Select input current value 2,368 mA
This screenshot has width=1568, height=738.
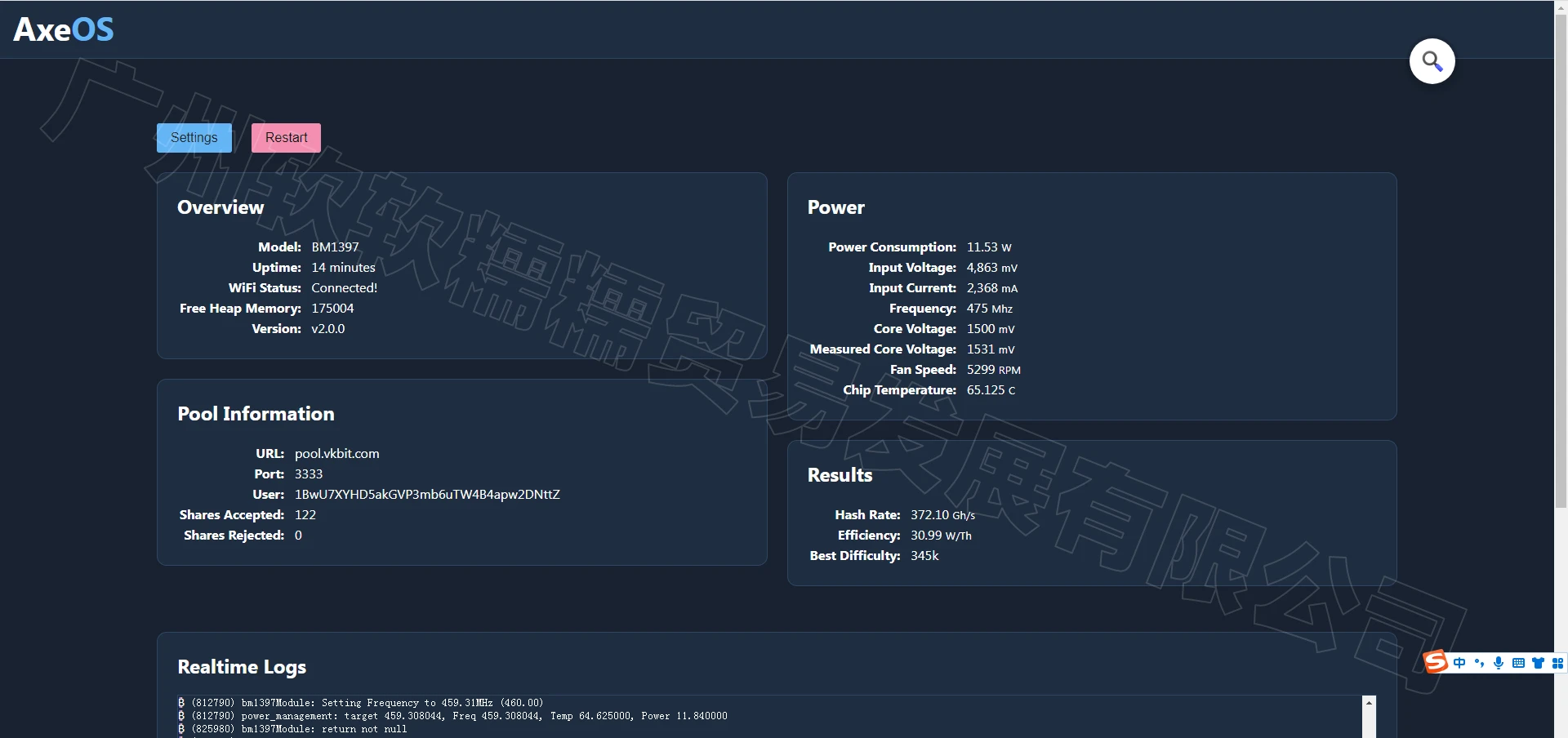click(x=992, y=288)
